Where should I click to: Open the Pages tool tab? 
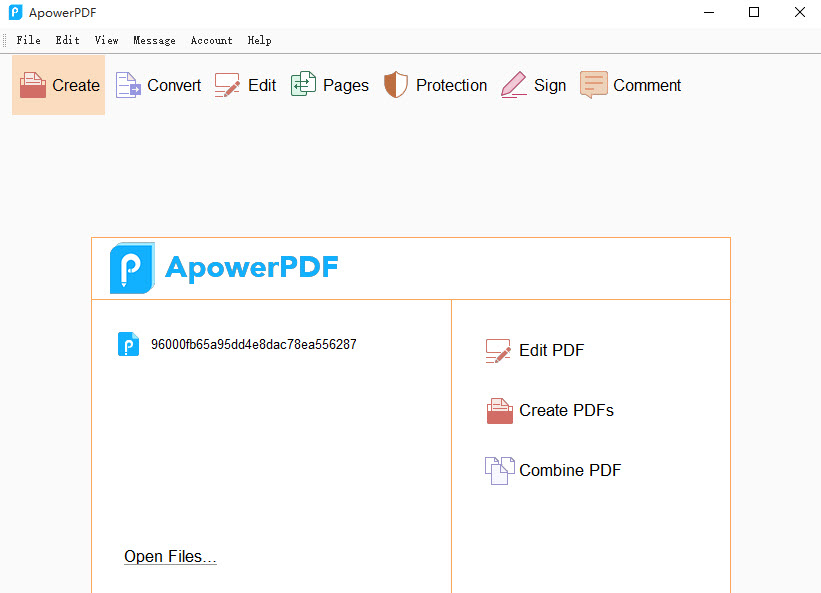[x=330, y=85]
